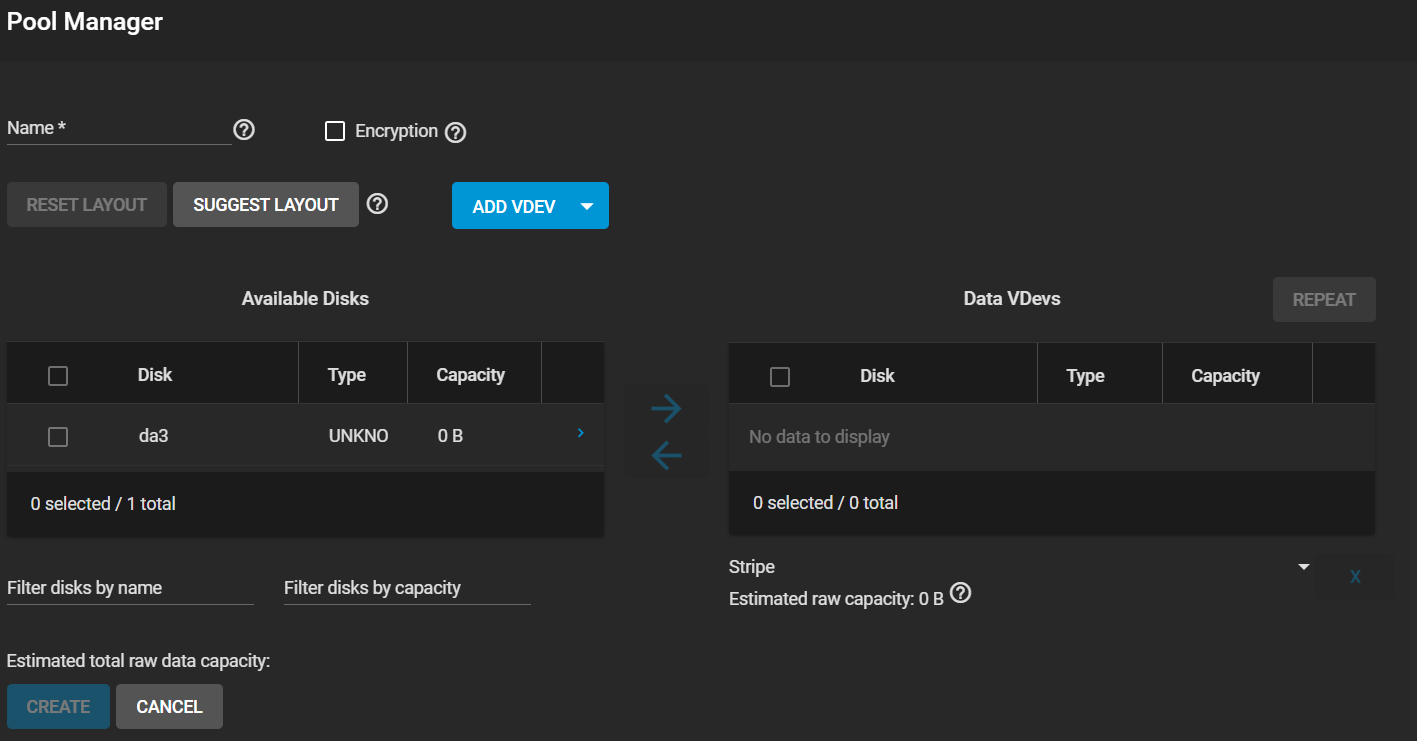The height and width of the screenshot is (741, 1417).
Task: Enable the Encryption checkbox
Action: (335, 131)
